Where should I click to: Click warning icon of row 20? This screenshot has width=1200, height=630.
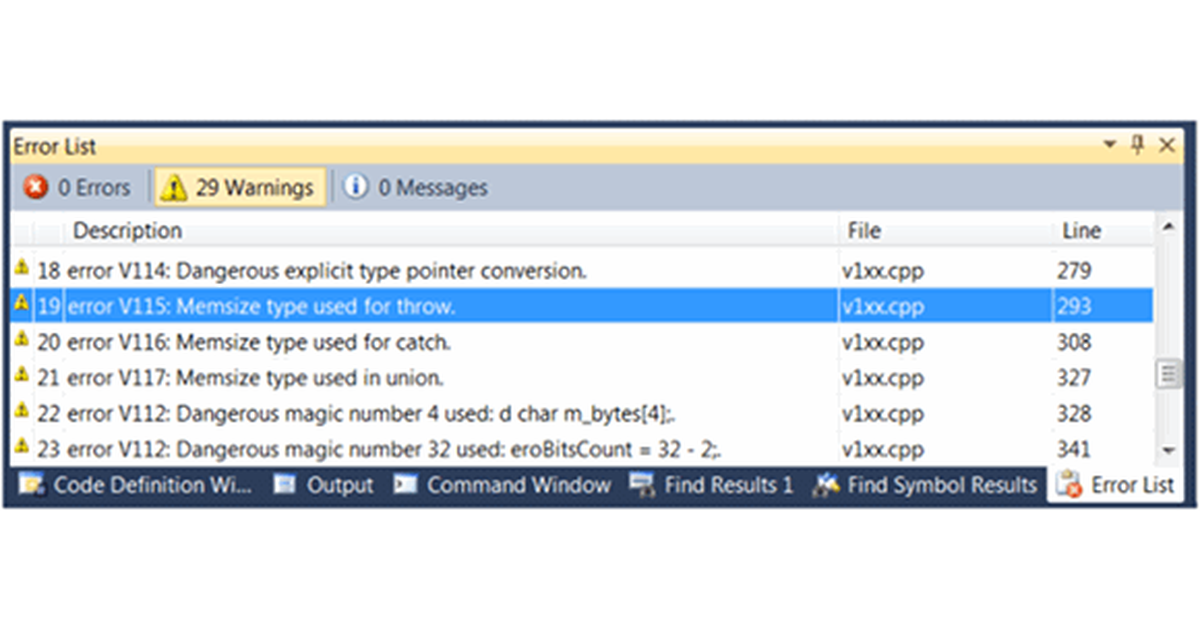[22, 340]
